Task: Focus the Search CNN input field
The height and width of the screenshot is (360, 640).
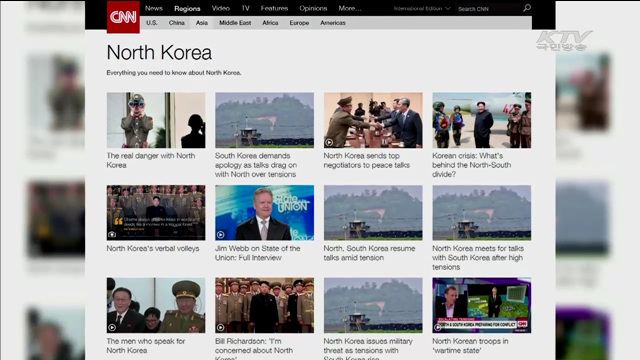Action: (x=489, y=9)
